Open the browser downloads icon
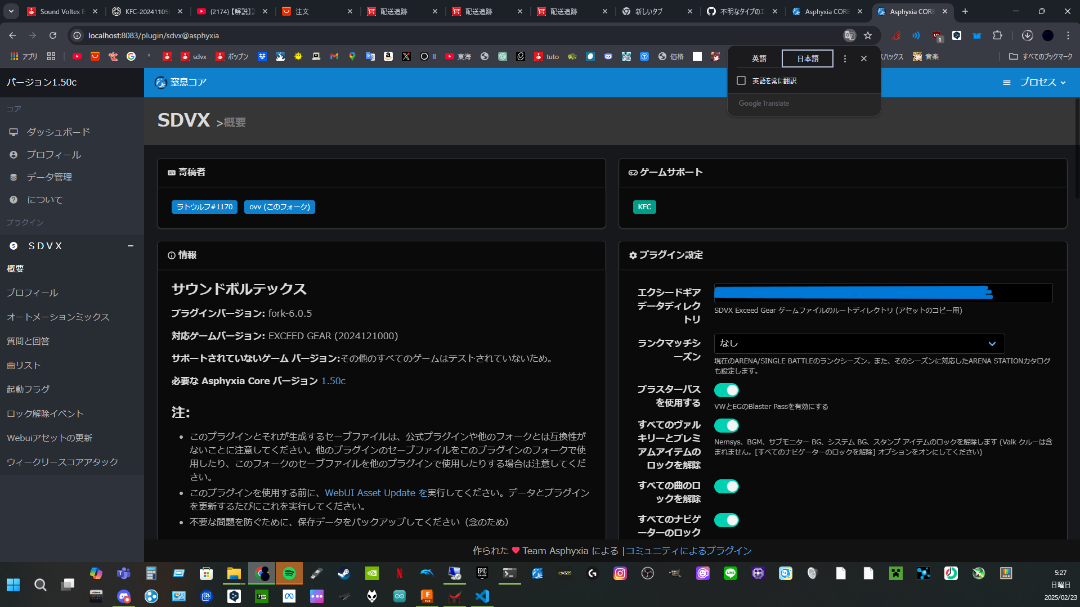The width and height of the screenshot is (1080, 607). pos(1027,35)
